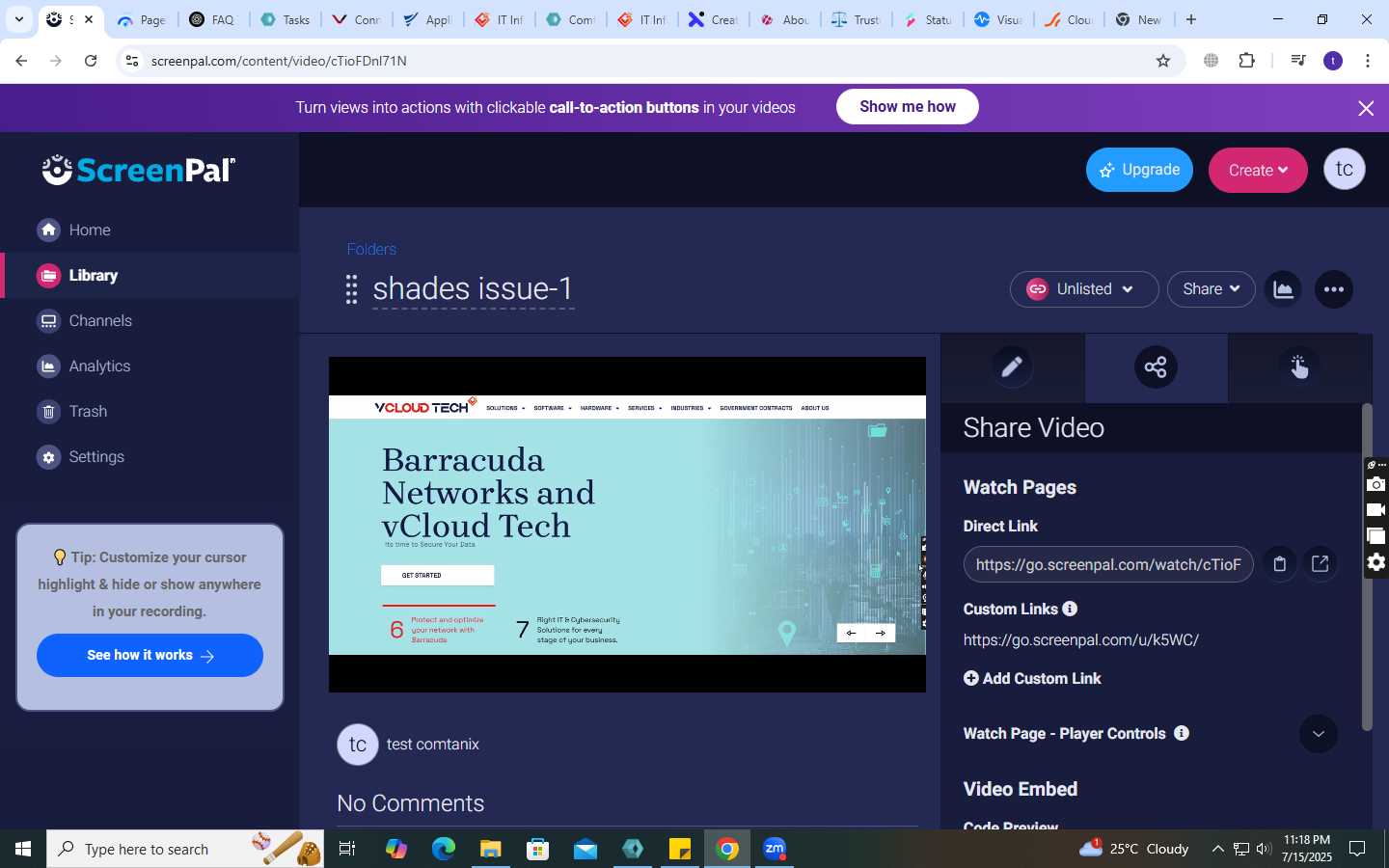
Task: Click Add Custom Link
Action: 1032,678
